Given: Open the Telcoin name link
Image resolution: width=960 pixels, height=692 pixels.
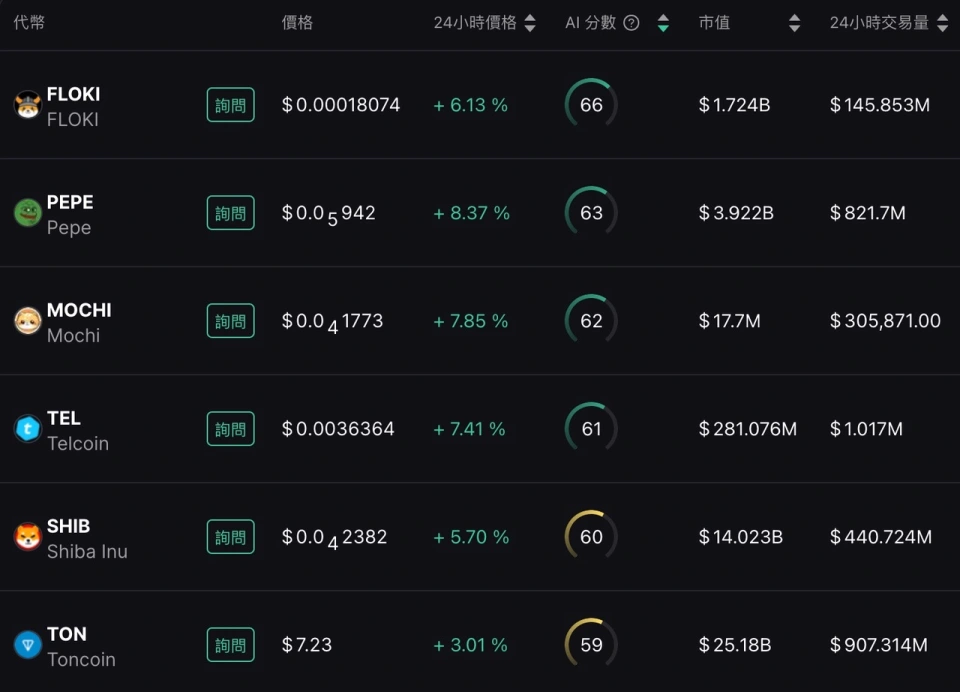Looking at the screenshot, I should [x=81, y=444].
